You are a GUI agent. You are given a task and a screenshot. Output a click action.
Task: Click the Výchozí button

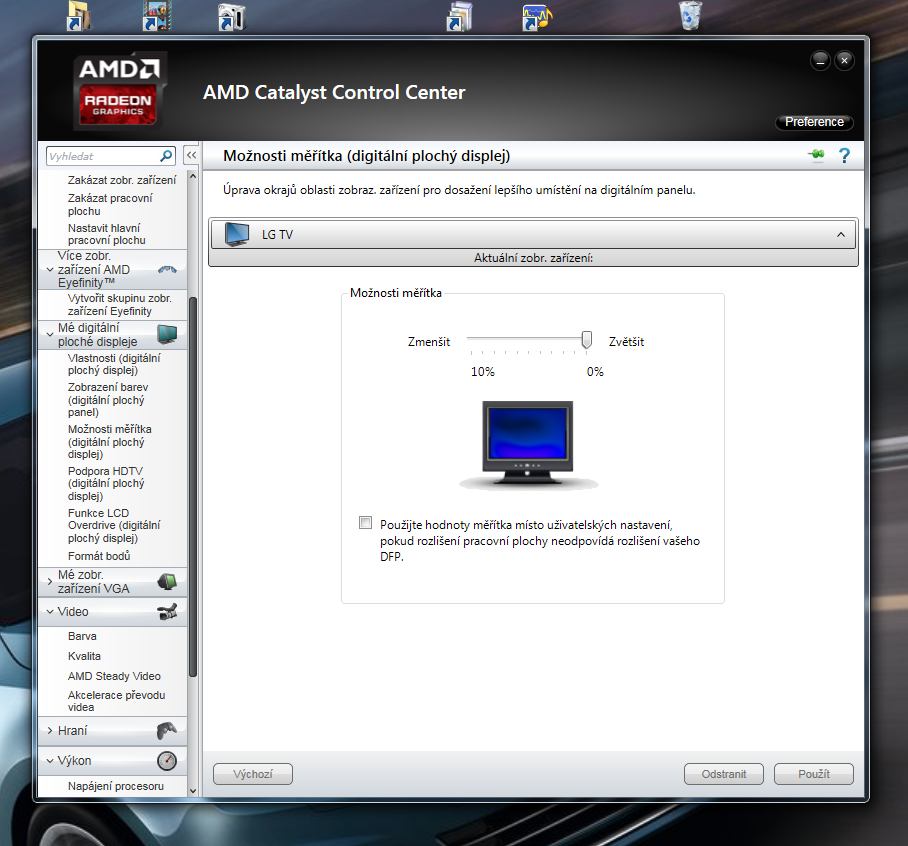252,774
